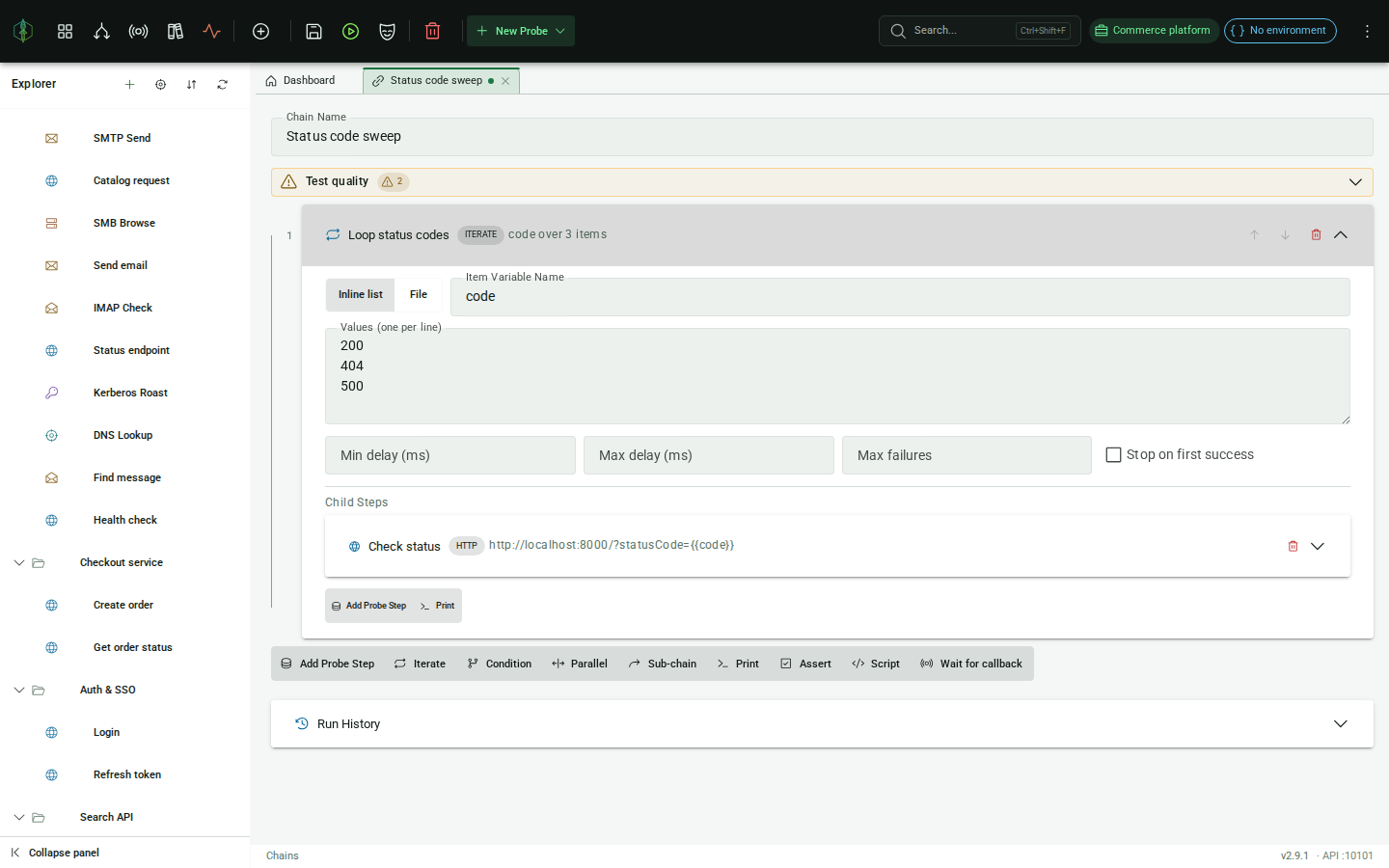Image resolution: width=1389 pixels, height=868 pixels.
Task: Click child Add Probe Step inside the loop
Action: point(368,606)
